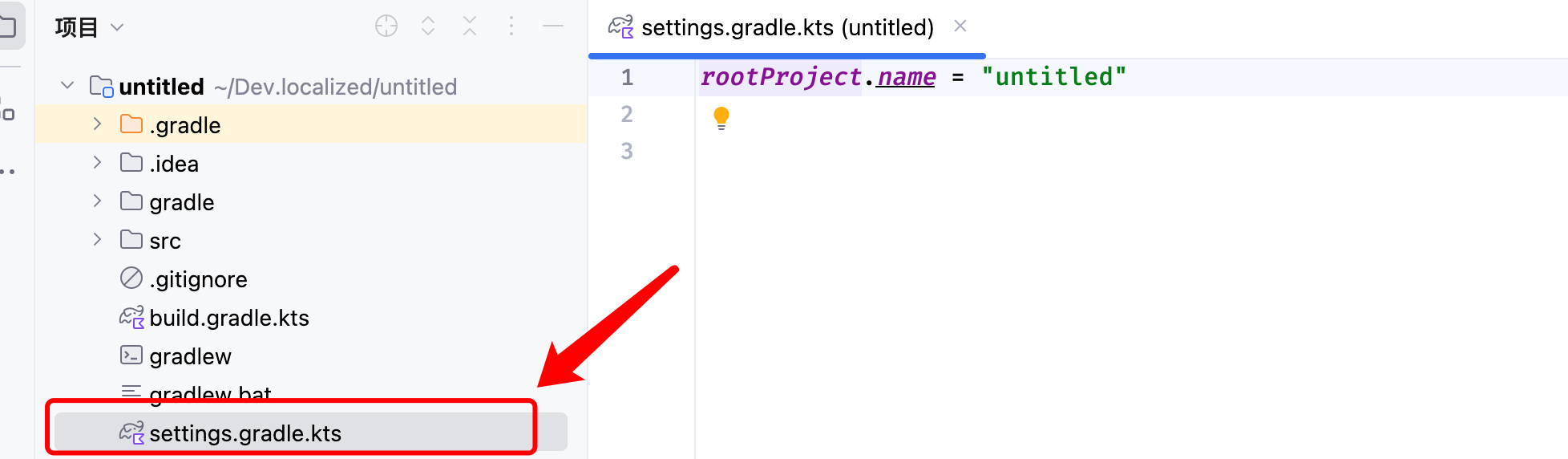Image resolution: width=1568 pixels, height=459 pixels.
Task: Click the collapse all tree icon
Action: [x=470, y=26]
